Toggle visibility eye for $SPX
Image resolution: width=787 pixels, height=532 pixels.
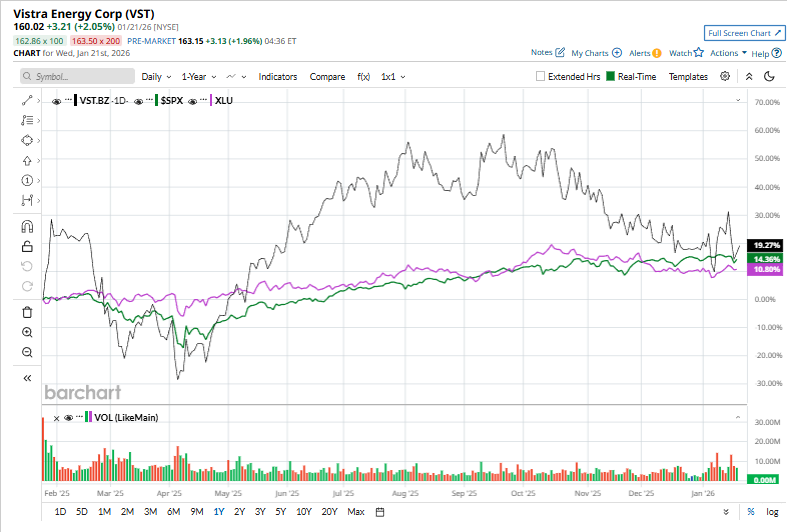pyautogui.click(x=139, y=101)
